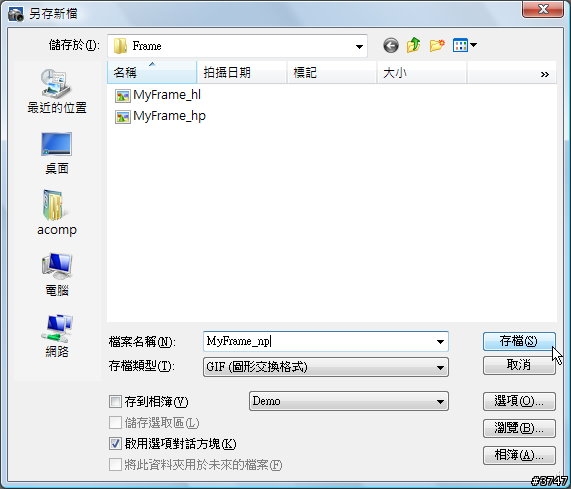Click the camera icon in the title bar
Screen dimensions: 571x489
click(16, 14)
